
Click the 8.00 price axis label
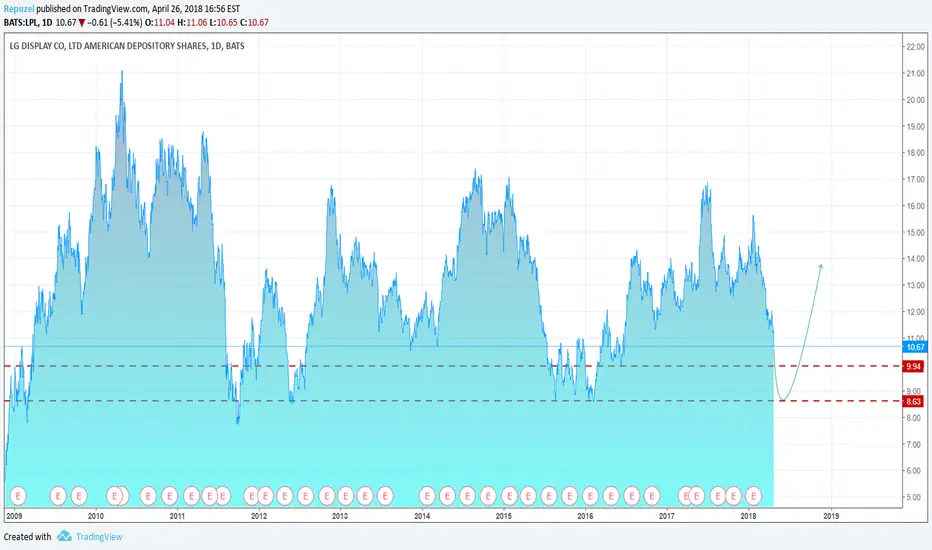pyautogui.click(x=913, y=418)
